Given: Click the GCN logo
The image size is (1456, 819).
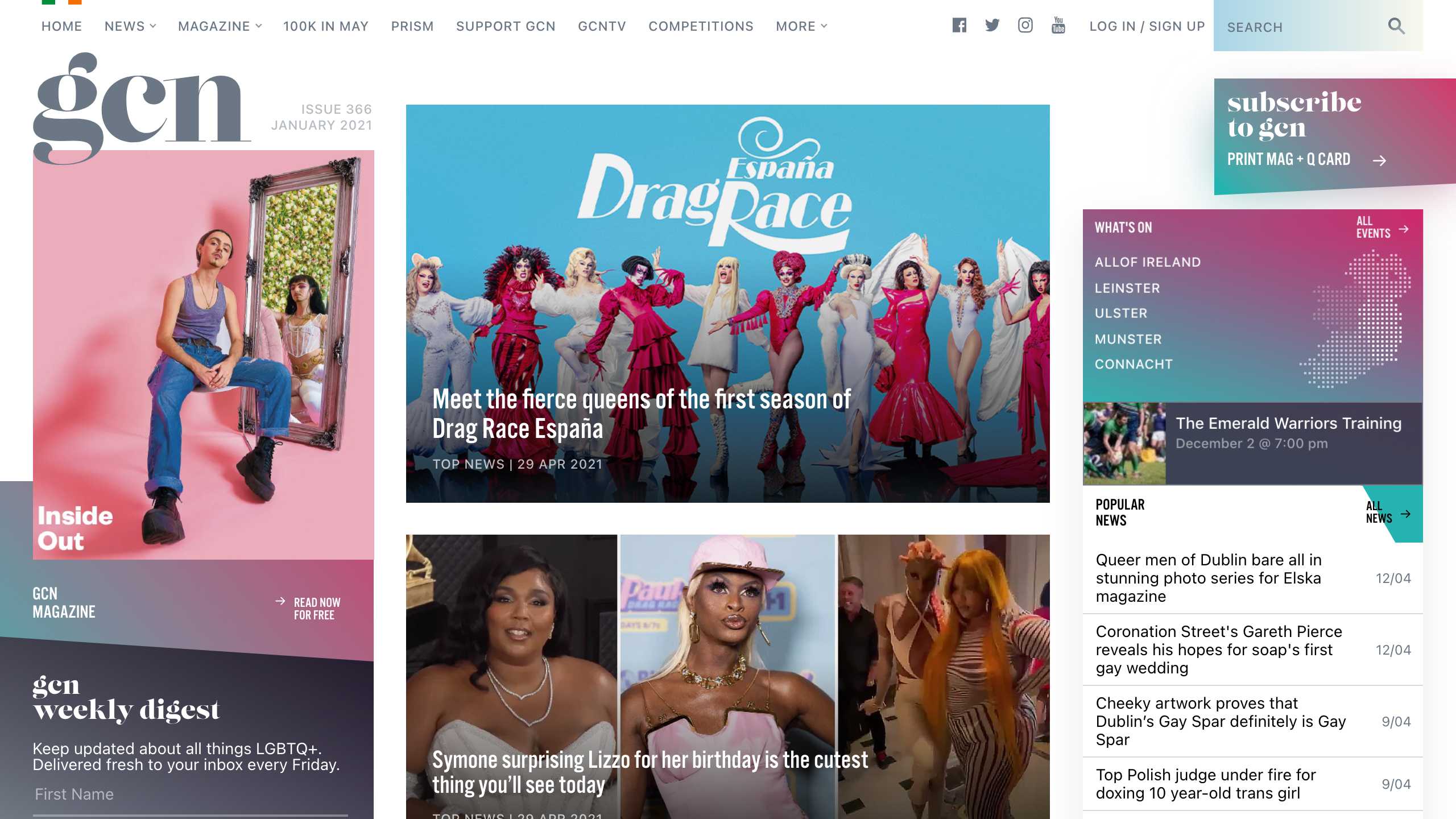Looking at the screenshot, I should tap(142, 108).
